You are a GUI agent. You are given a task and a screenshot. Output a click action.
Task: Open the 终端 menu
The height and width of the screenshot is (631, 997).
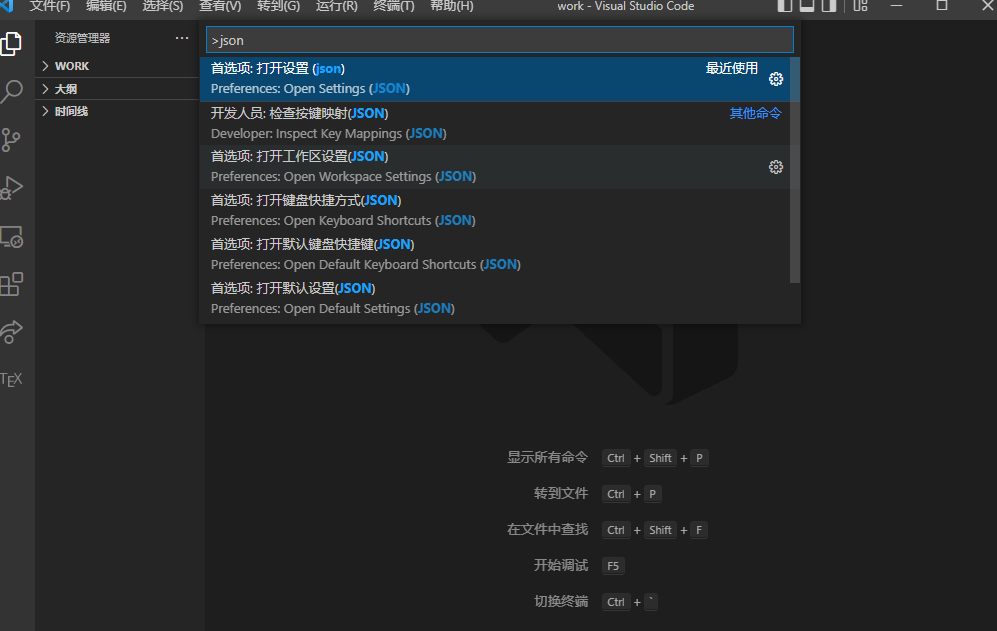(393, 7)
